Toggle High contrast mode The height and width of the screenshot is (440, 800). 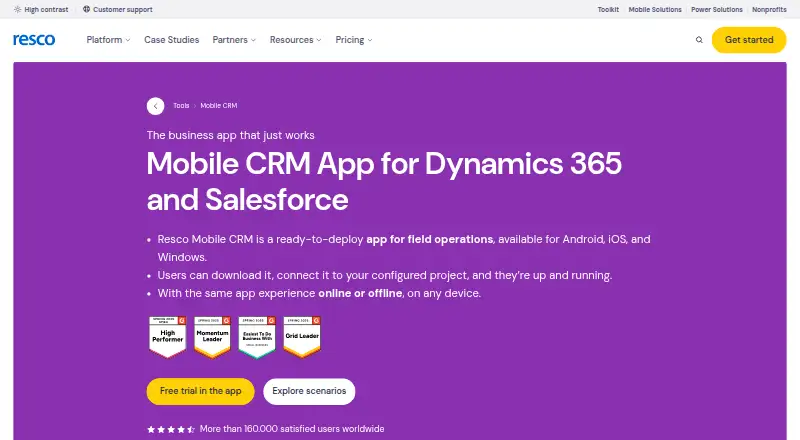[41, 9]
